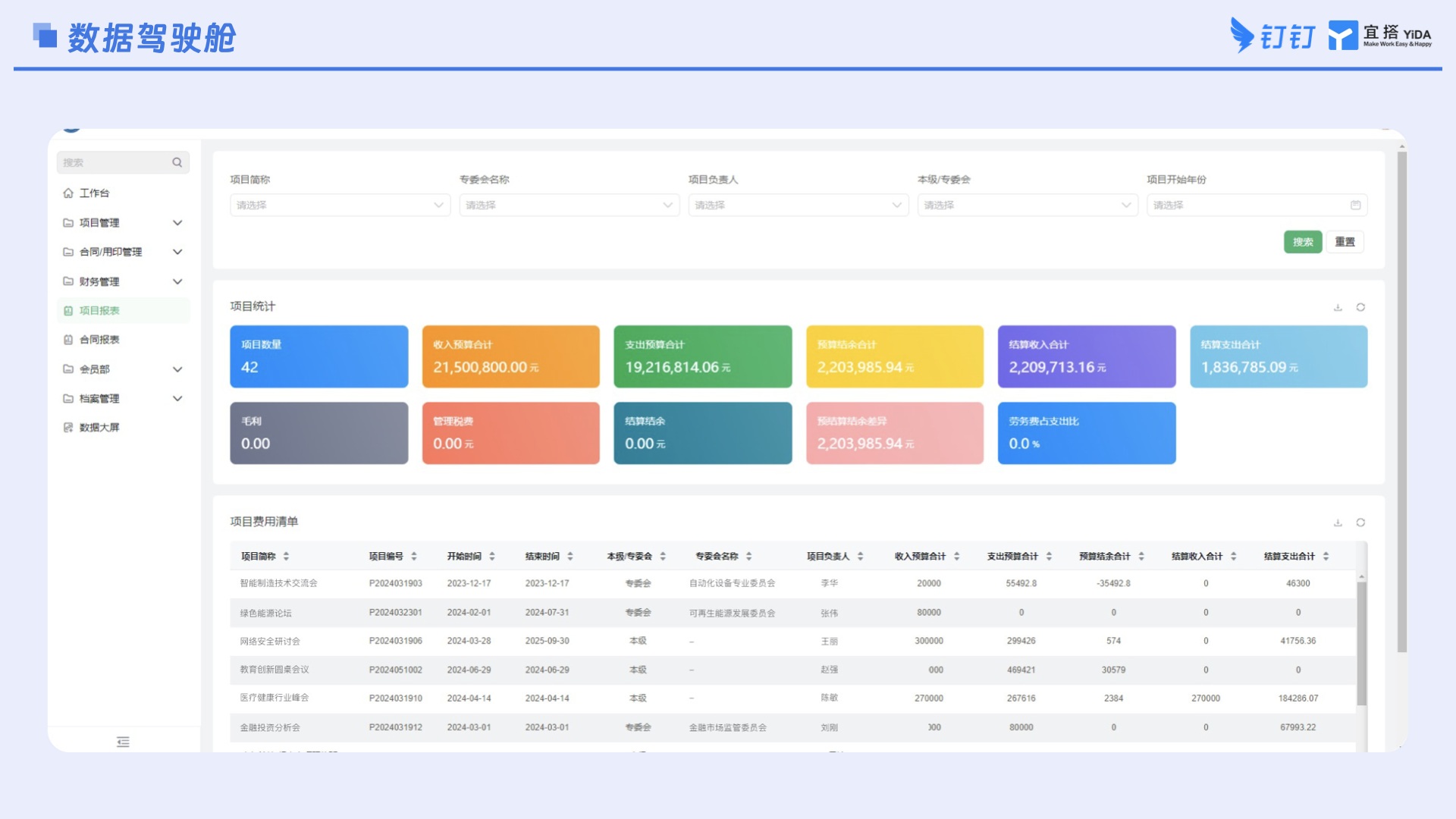Sort table by 结束时间 column

(x=570, y=556)
